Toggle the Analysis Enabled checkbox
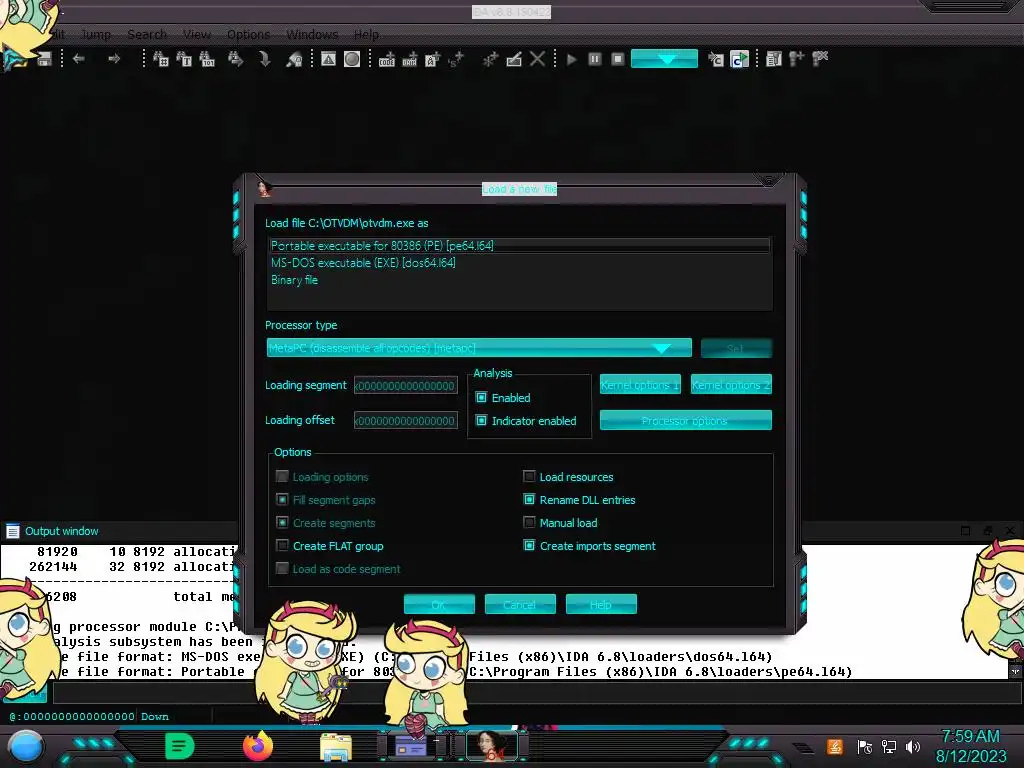Image resolution: width=1024 pixels, height=768 pixels. coord(481,397)
